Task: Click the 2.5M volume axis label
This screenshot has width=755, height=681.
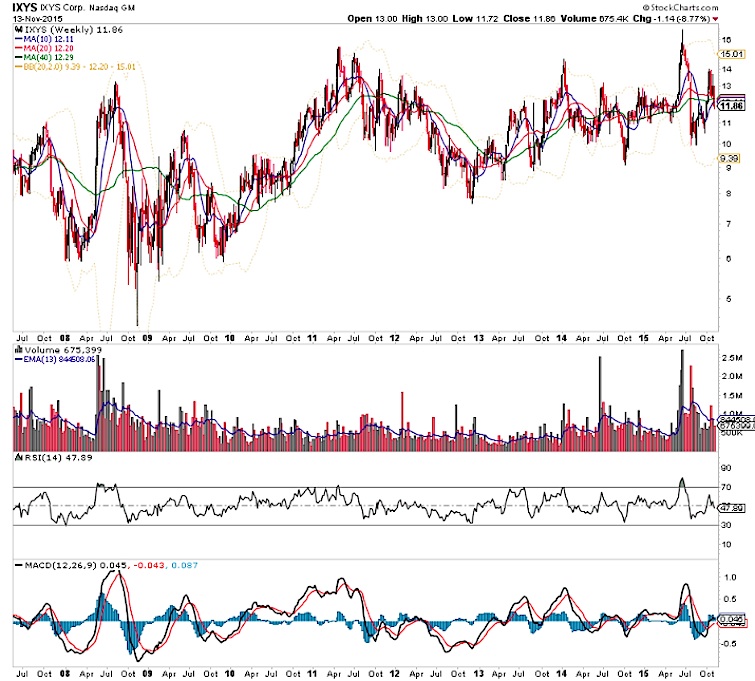Action: coord(732,358)
